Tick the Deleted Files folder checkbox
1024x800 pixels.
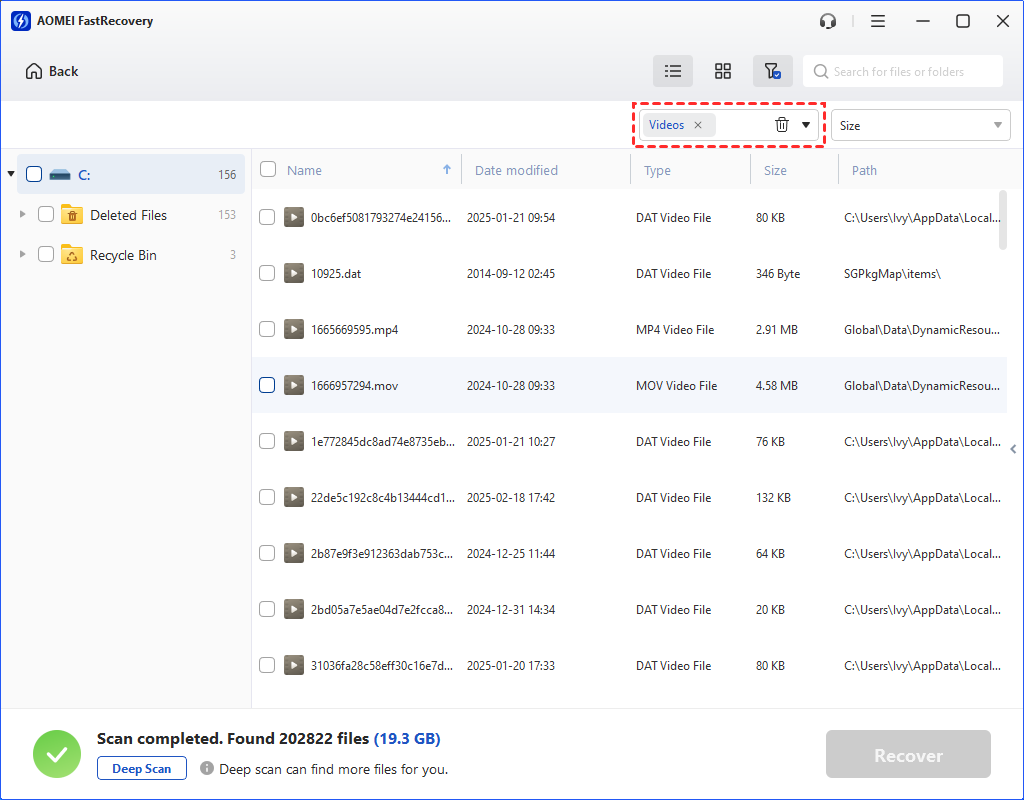pos(46,215)
